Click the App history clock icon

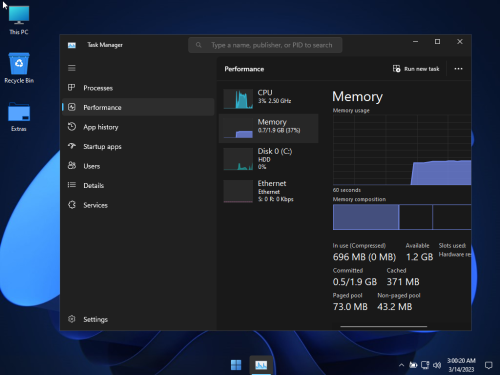(x=72, y=127)
